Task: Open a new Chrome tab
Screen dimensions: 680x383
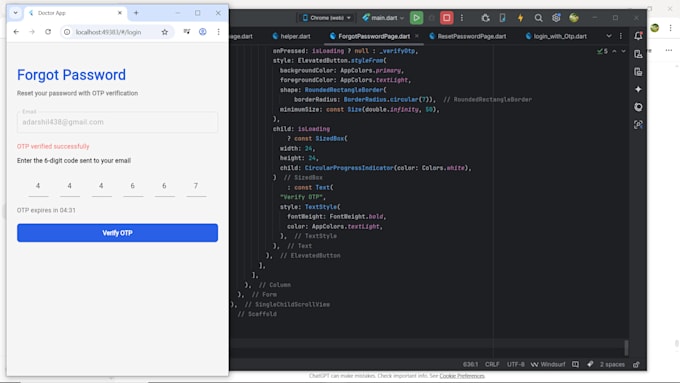Action: click(x=136, y=13)
